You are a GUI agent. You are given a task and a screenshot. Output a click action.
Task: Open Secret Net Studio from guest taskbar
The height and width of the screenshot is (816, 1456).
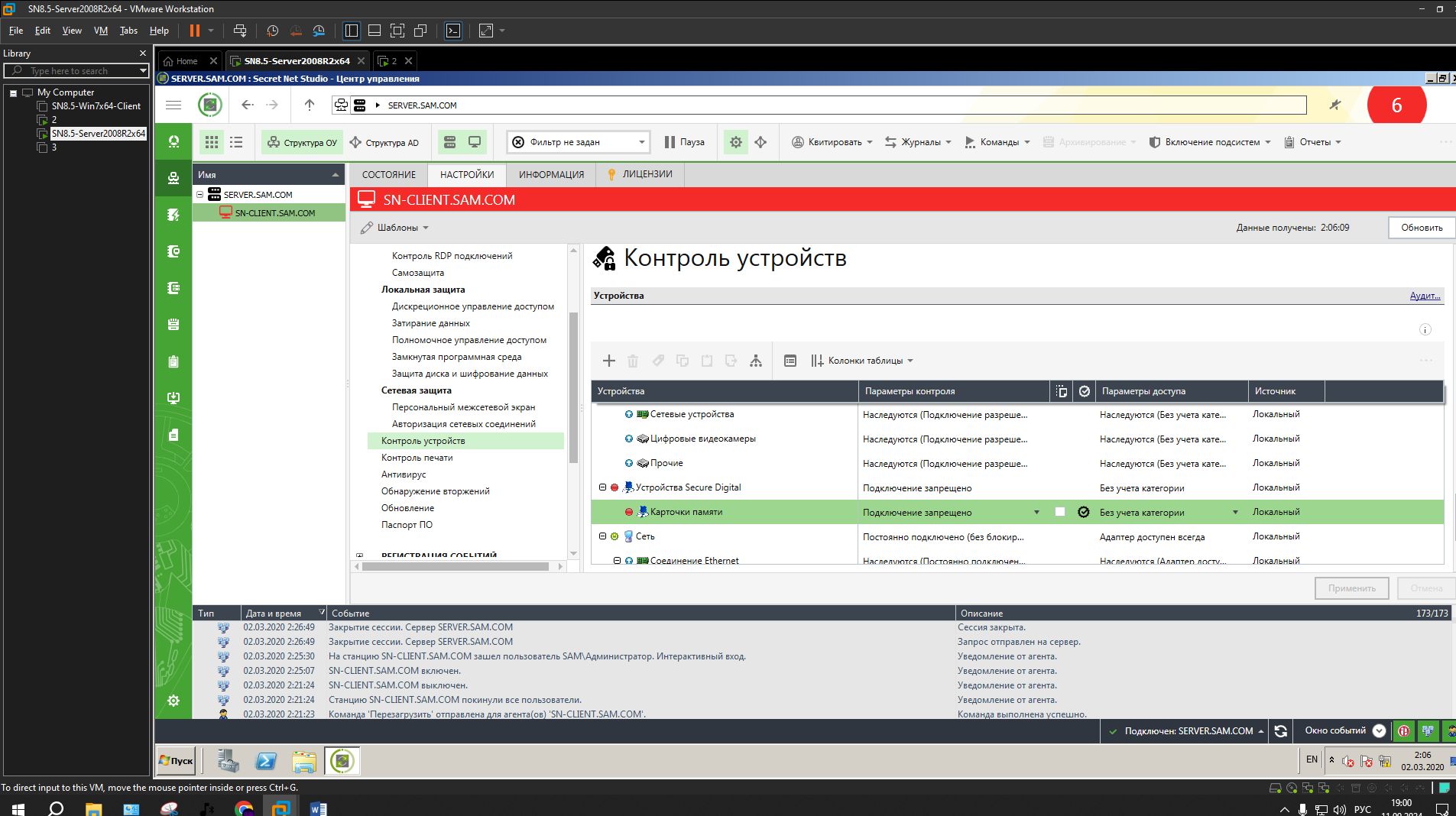[x=342, y=761]
